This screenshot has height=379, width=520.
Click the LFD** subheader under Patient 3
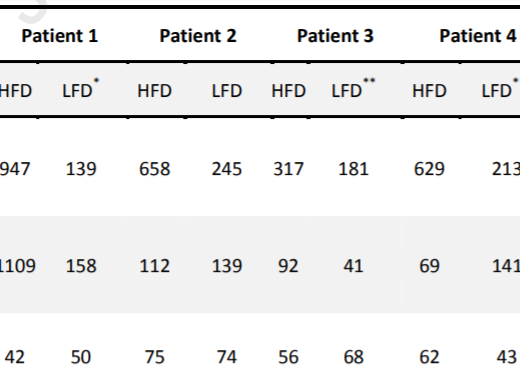point(353,88)
